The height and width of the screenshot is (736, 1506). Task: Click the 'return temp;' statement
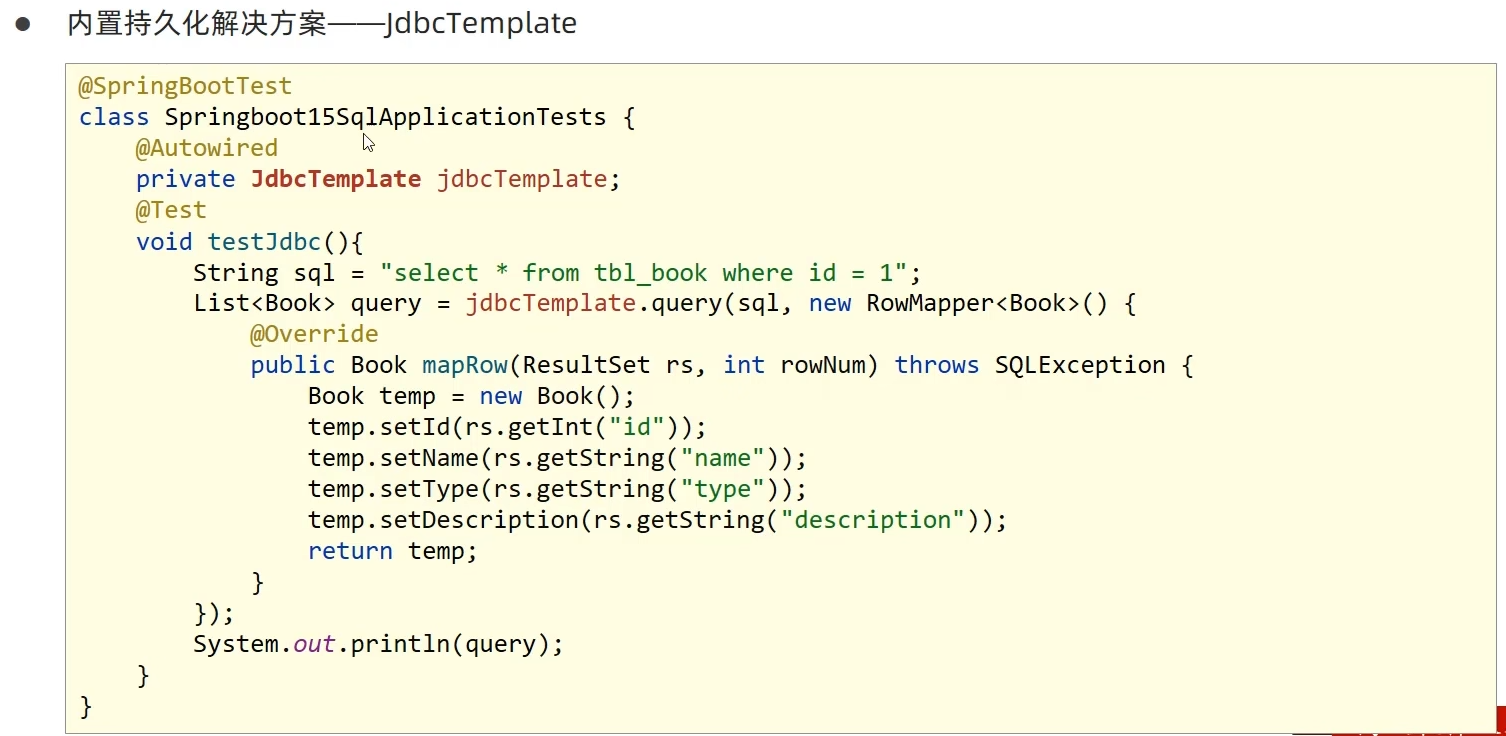[x=393, y=551]
